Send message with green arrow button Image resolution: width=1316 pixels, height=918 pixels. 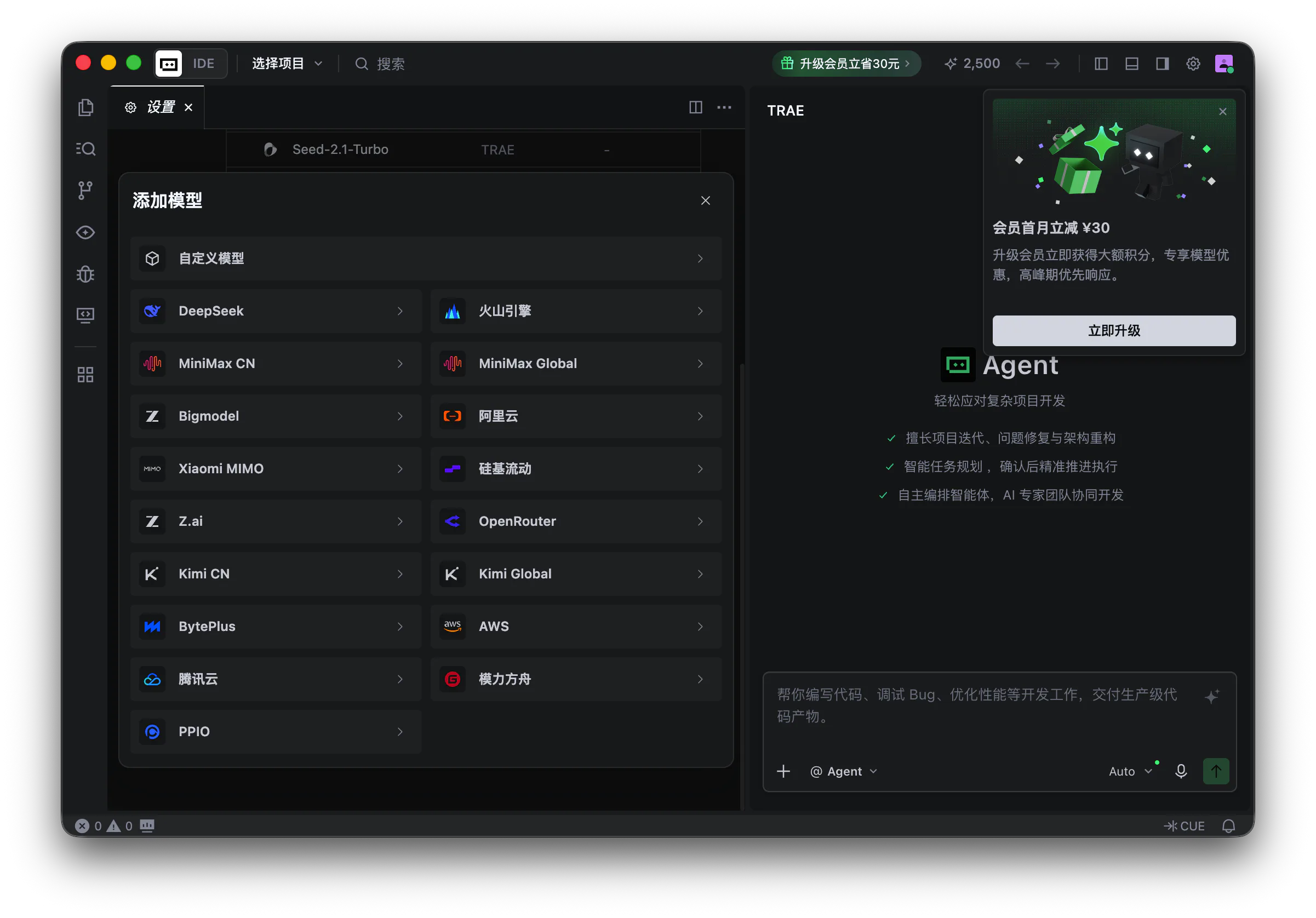click(1216, 771)
